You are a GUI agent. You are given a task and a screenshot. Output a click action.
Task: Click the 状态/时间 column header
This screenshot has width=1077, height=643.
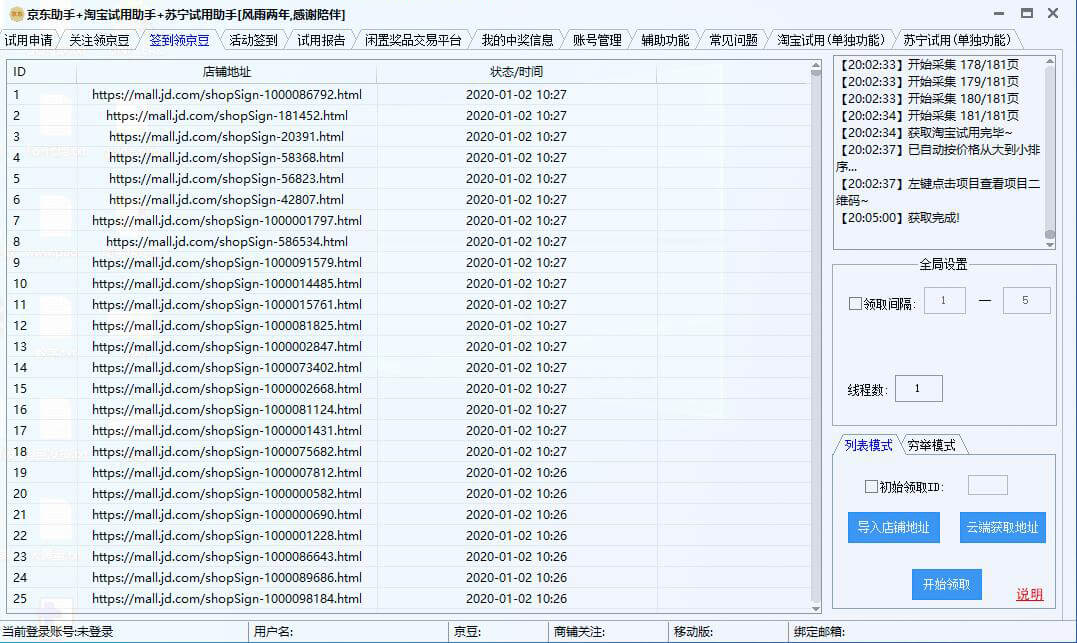[x=517, y=71]
